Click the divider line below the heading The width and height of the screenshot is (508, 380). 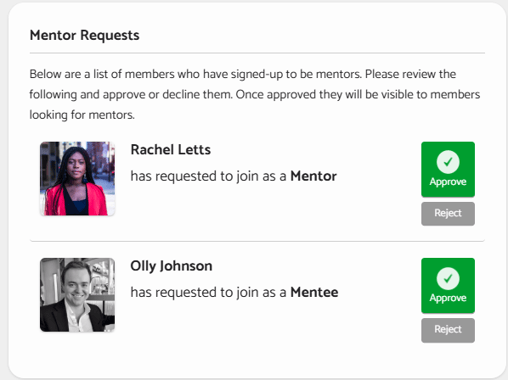257,53
